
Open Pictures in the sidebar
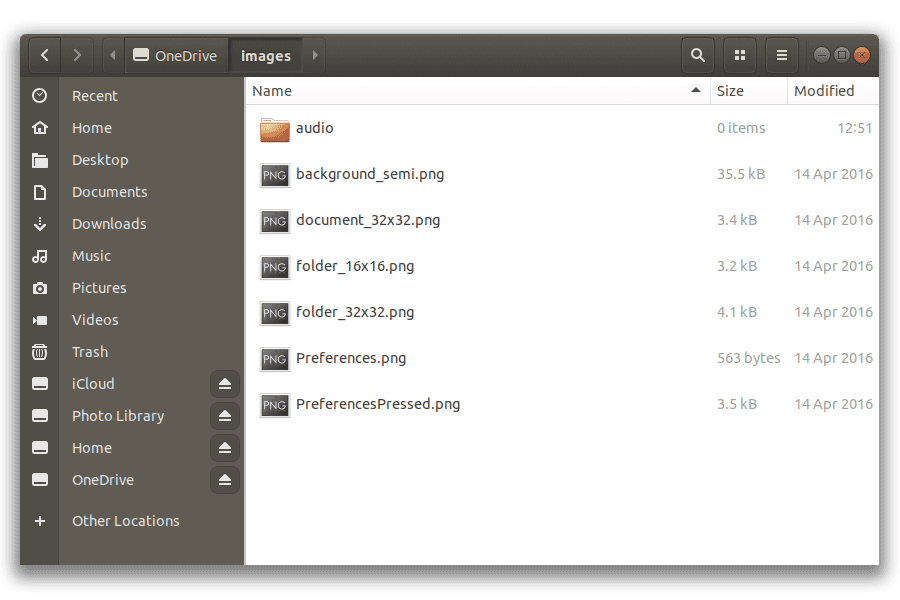click(99, 288)
